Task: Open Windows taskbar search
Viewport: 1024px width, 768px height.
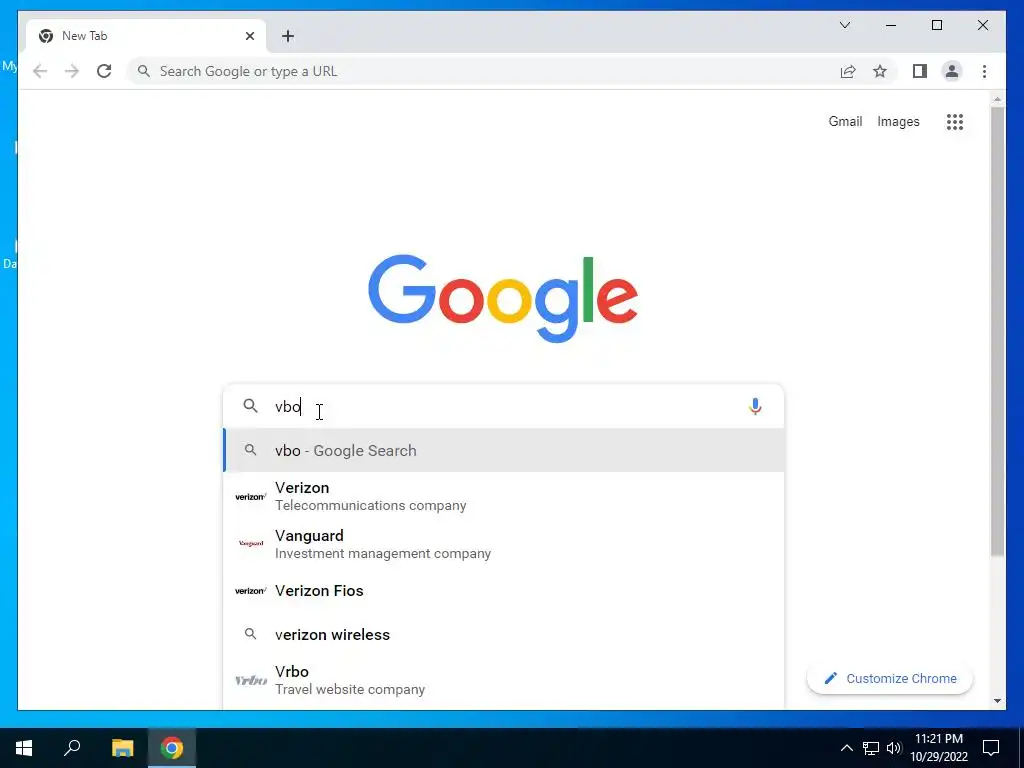Action: coord(72,747)
